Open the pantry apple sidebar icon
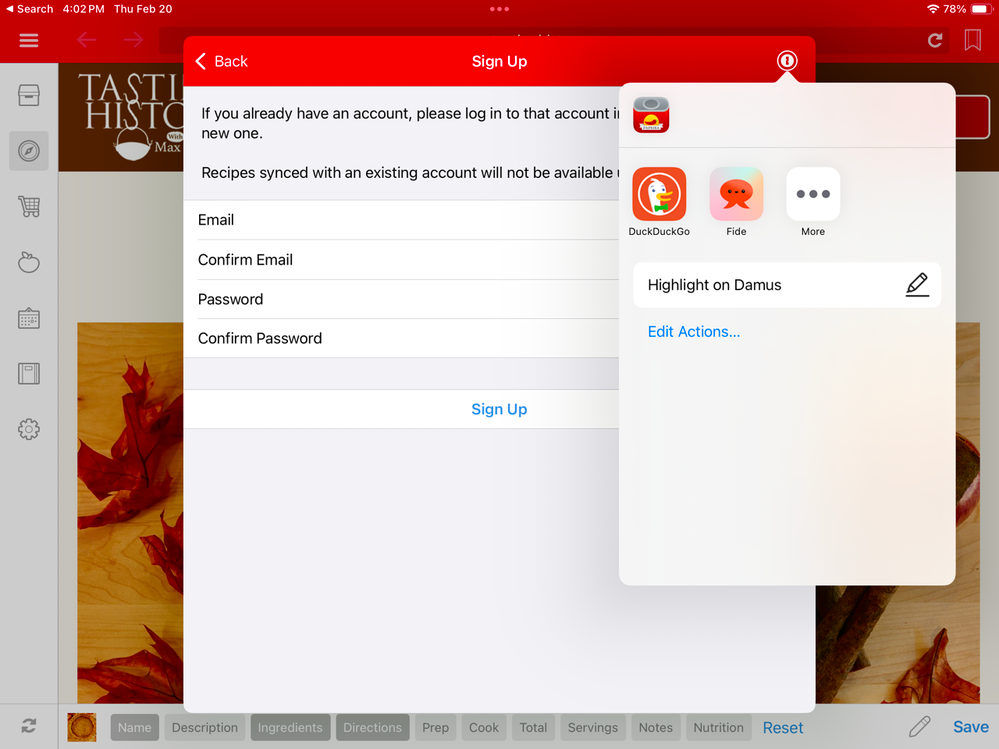The image size is (999, 749). pyautogui.click(x=29, y=263)
